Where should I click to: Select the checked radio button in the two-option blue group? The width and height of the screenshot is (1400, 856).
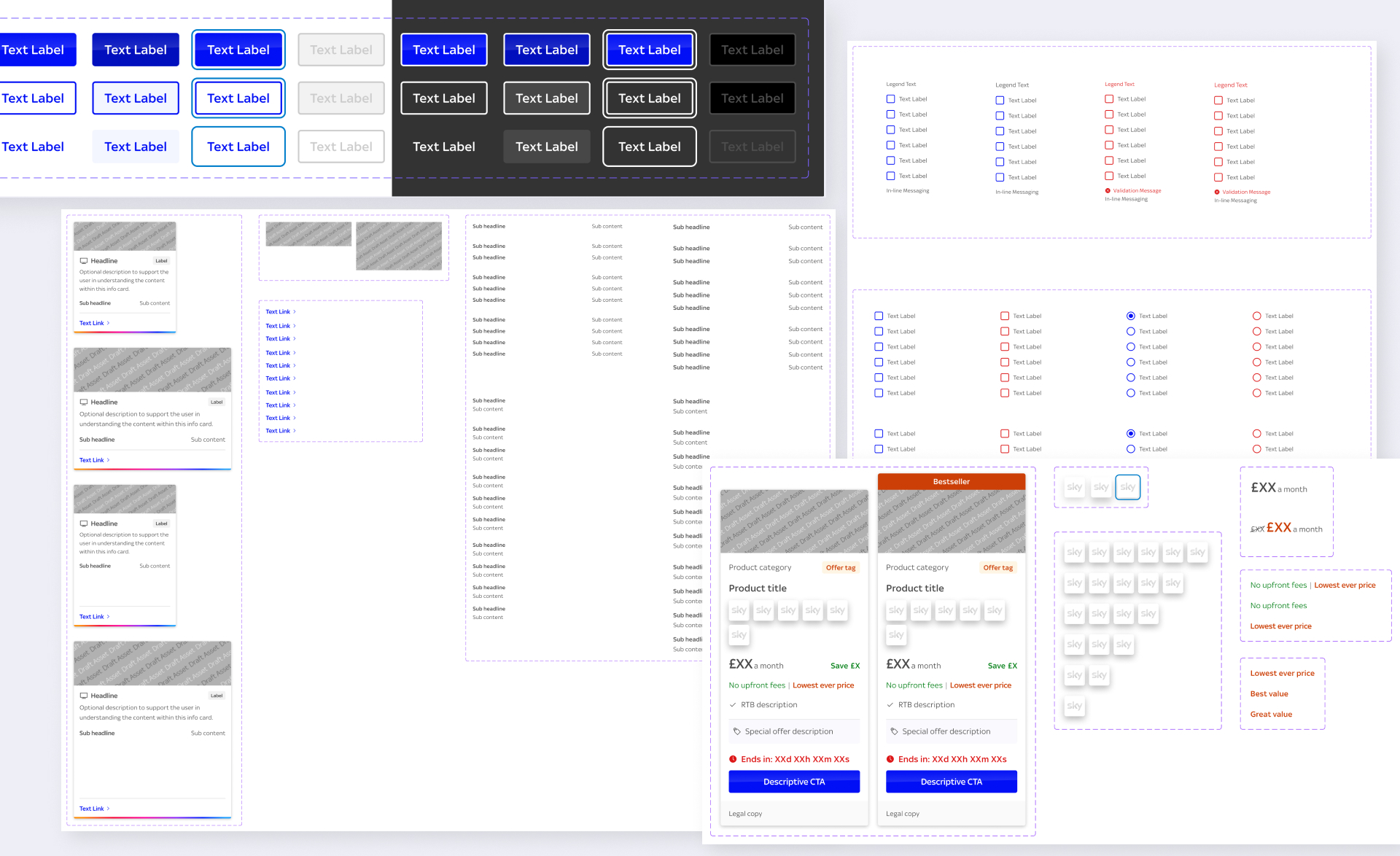(1130, 434)
